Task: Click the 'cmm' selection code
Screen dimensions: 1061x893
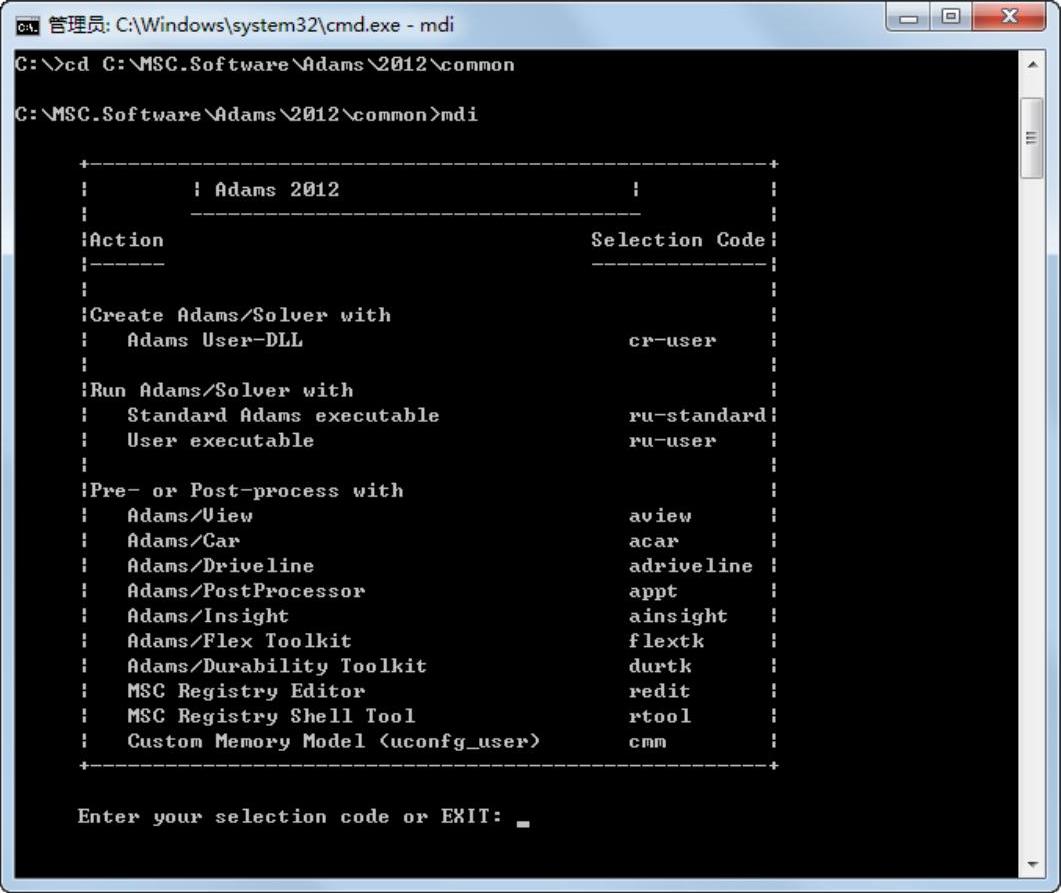Action: (x=648, y=742)
